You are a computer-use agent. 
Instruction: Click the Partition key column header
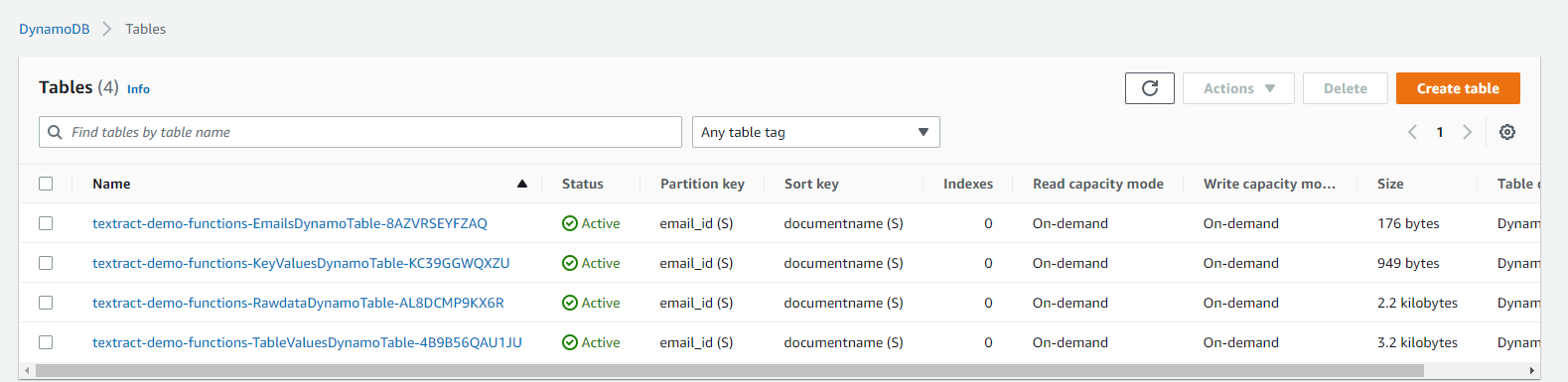point(702,184)
